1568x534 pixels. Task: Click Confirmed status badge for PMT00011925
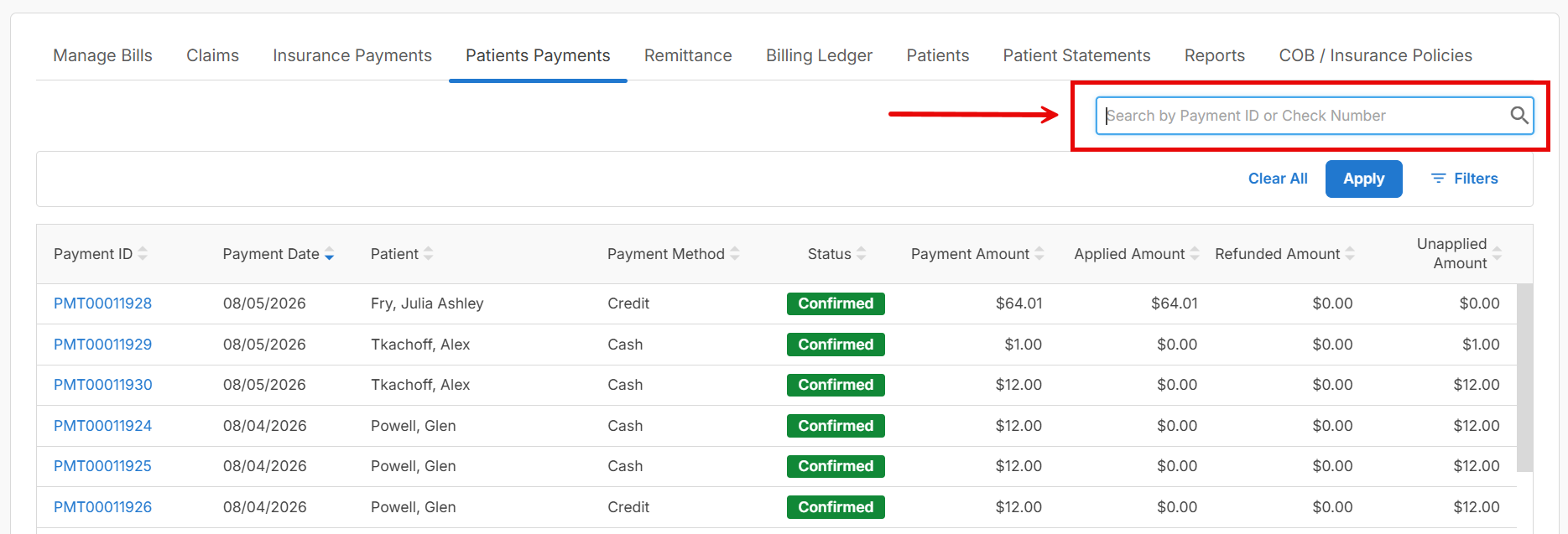tap(836, 466)
